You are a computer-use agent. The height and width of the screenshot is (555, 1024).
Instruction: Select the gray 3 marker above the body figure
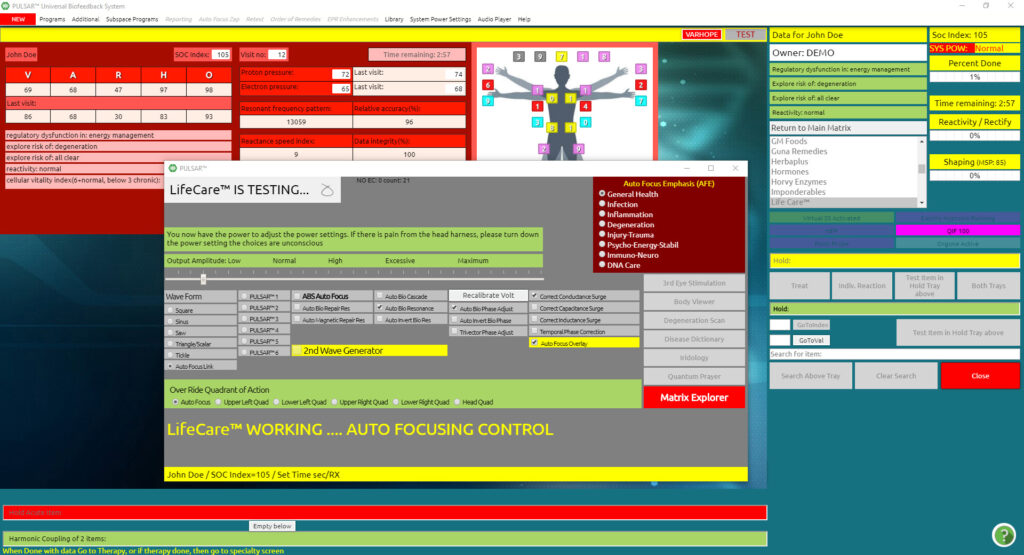[518, 57]
